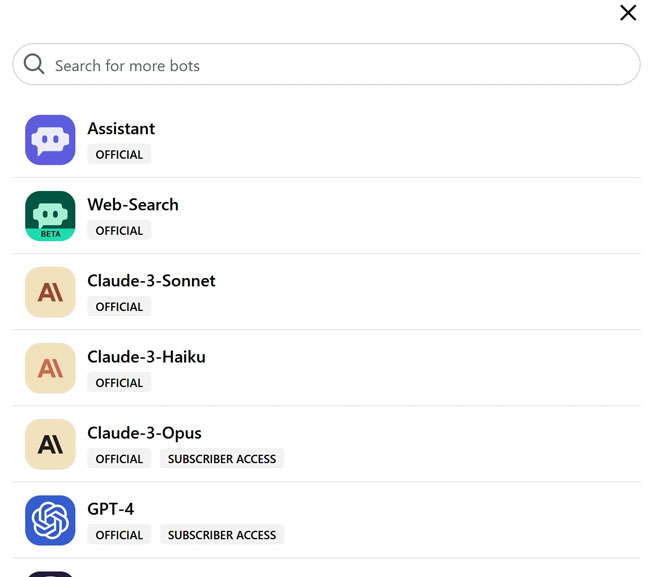Click SUBSCRIBER ACCESS badge under GPT-4
The height and width of the screenshot is (577, 653).
click(221, 535)
